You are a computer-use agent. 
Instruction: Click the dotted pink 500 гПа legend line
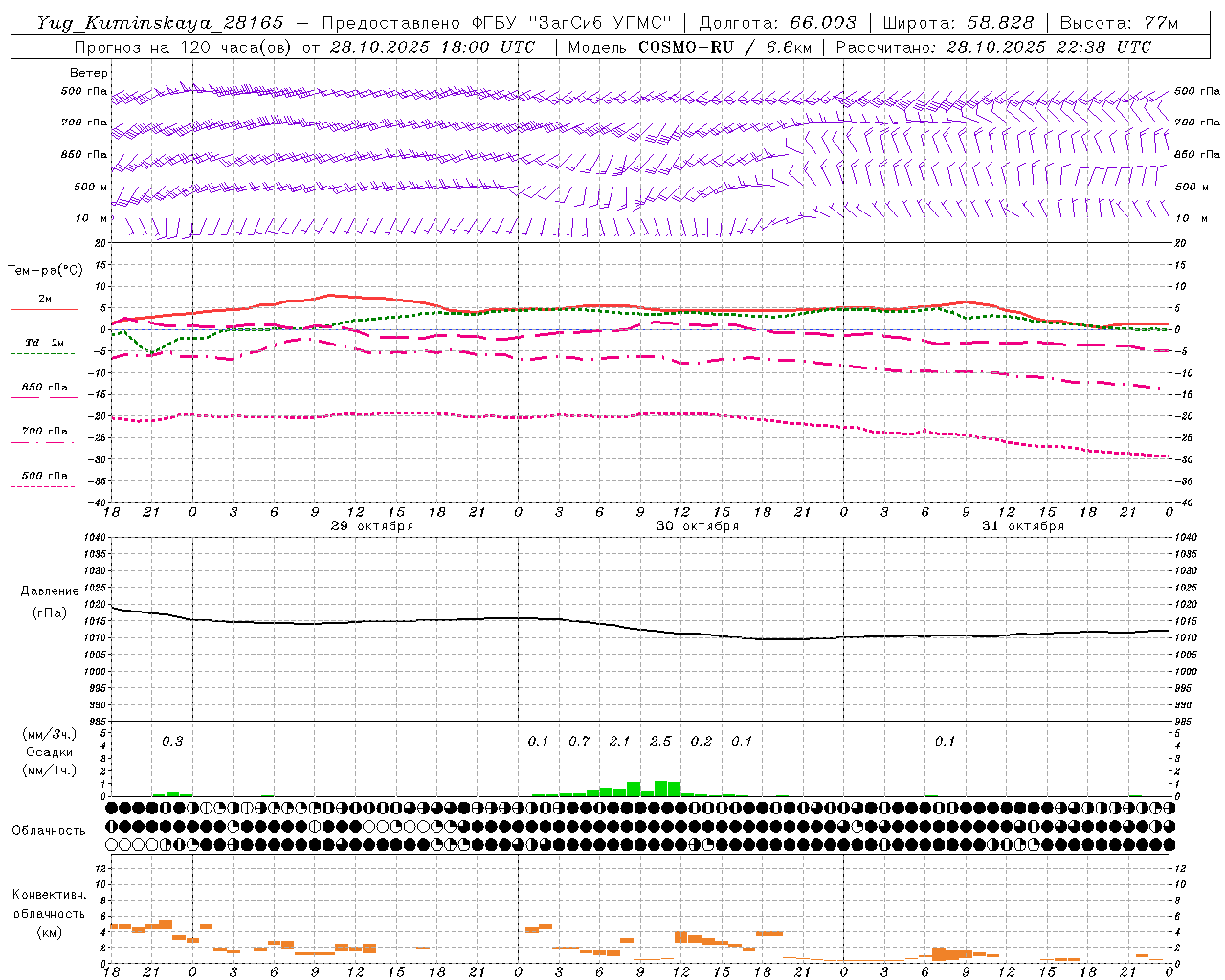point(42,486)
